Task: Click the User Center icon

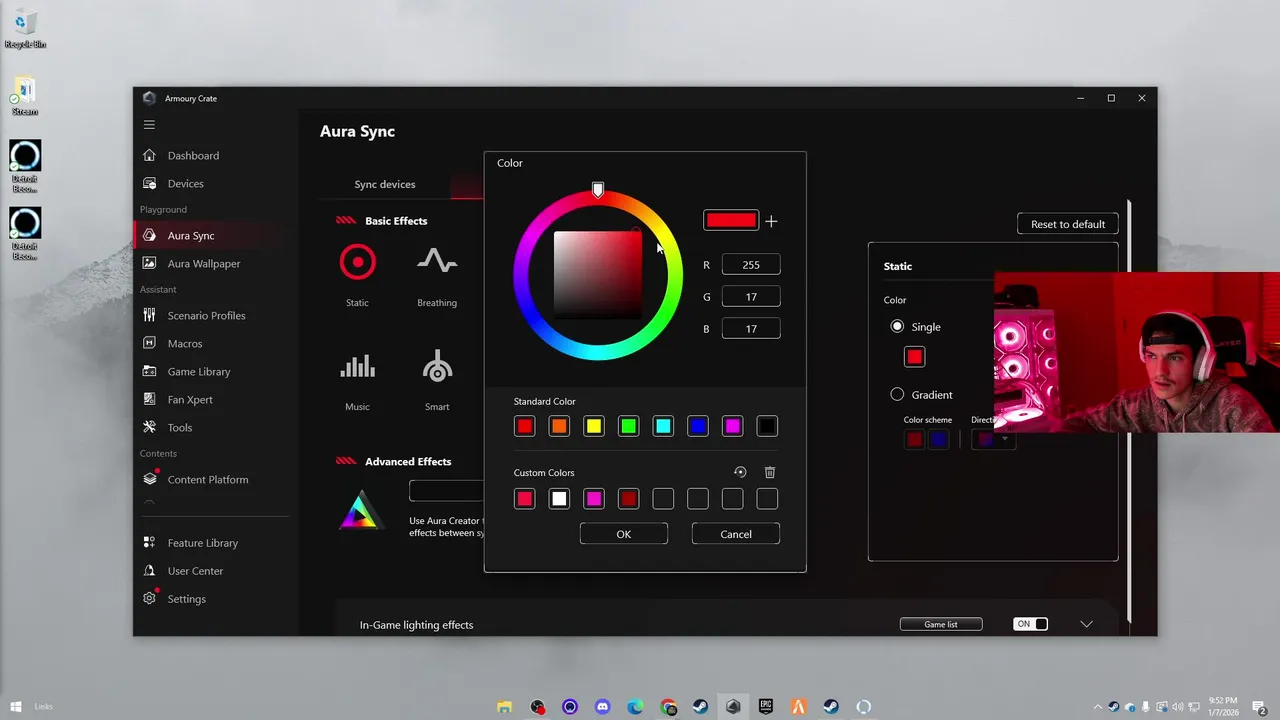Action: pos(149,571)
